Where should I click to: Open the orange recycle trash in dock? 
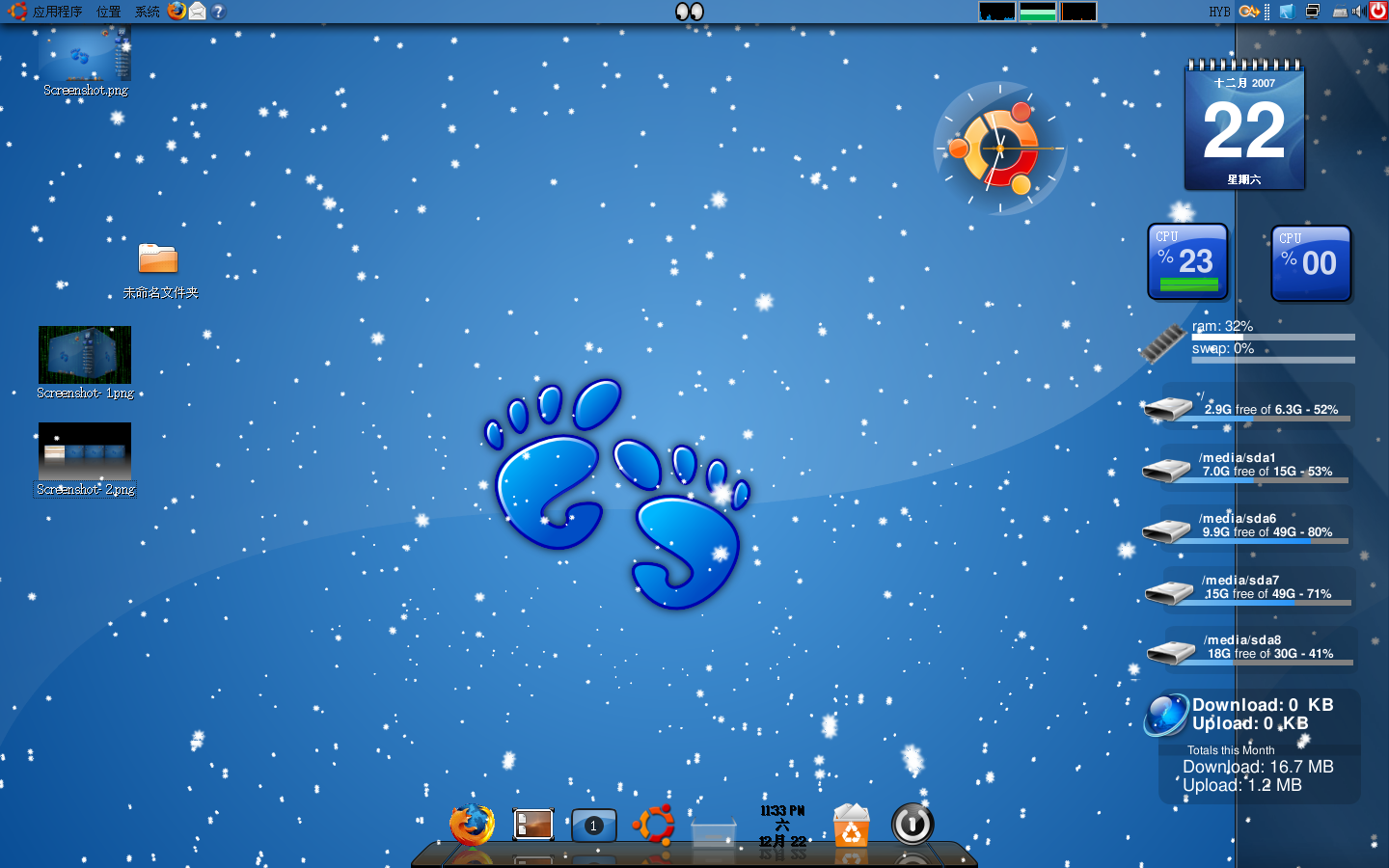pos(851,826)
